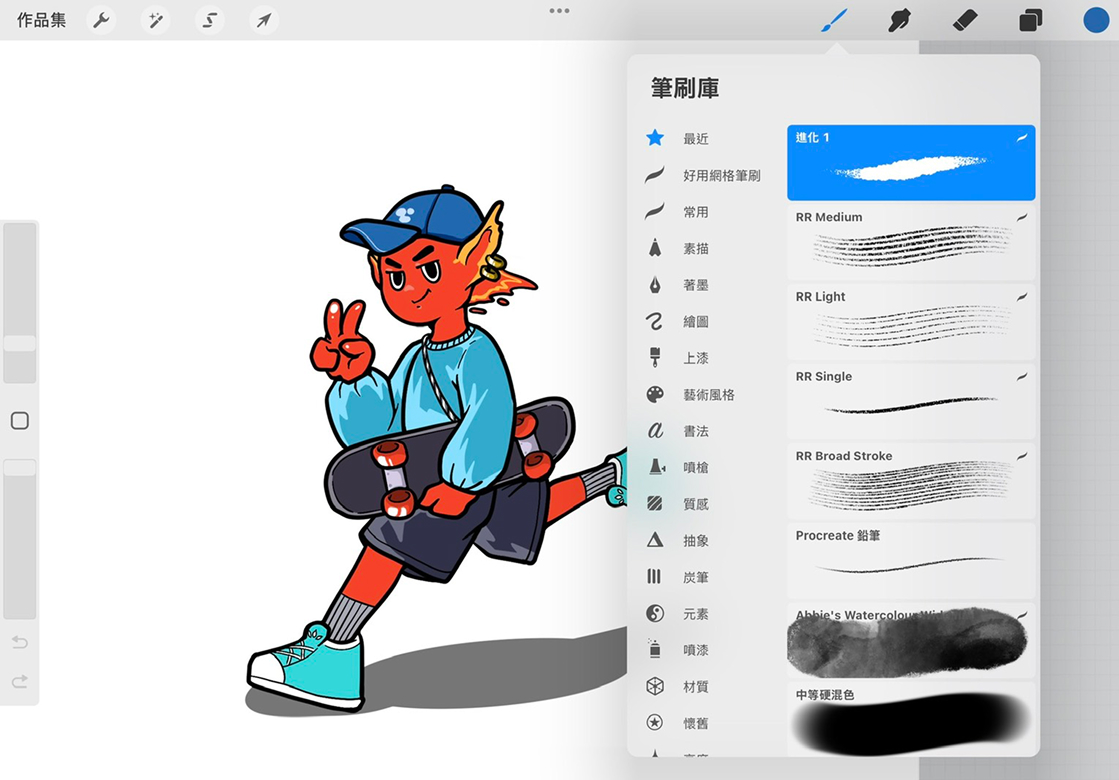The width and height of the screenshot is (1119, 780).
Task: Open the 書法 brush category
Action: tap(695, 431)
